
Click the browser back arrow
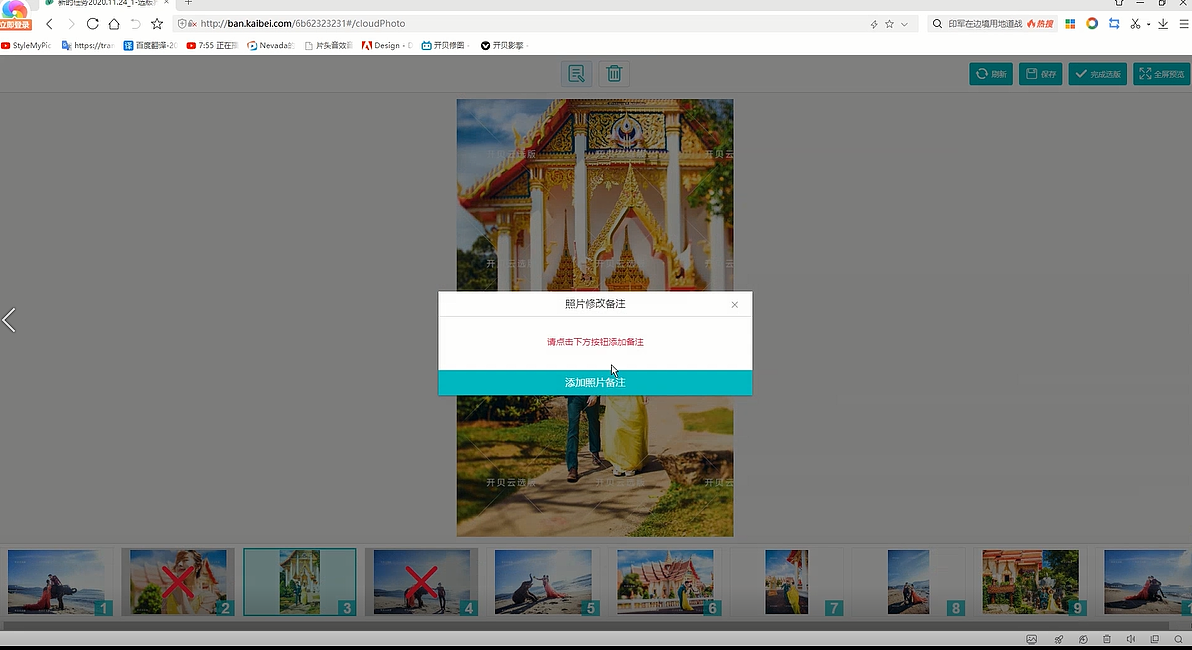pyautogui.click(x=49, y=24)
